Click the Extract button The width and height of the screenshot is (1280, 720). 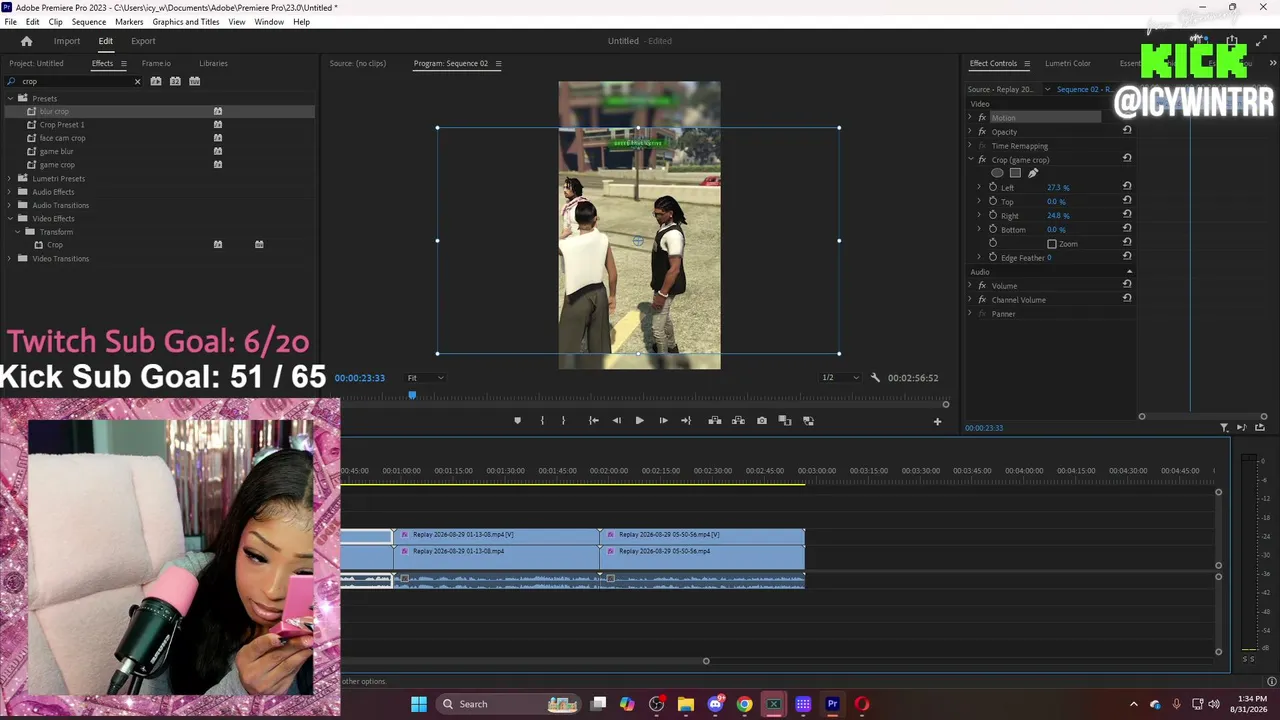pyautogui.click(x=738, y=421)
